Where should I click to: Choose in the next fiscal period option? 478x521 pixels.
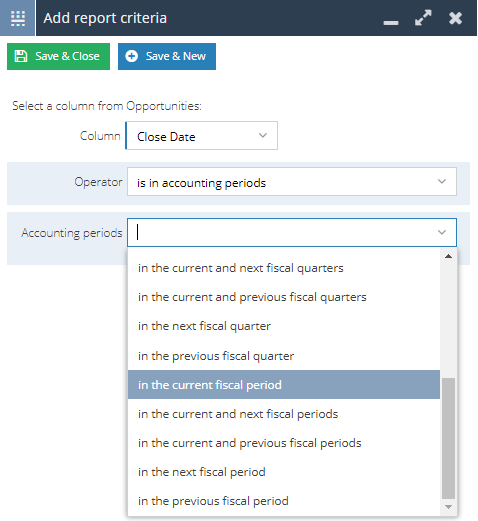pyautogui.click(x=284, y=472)
